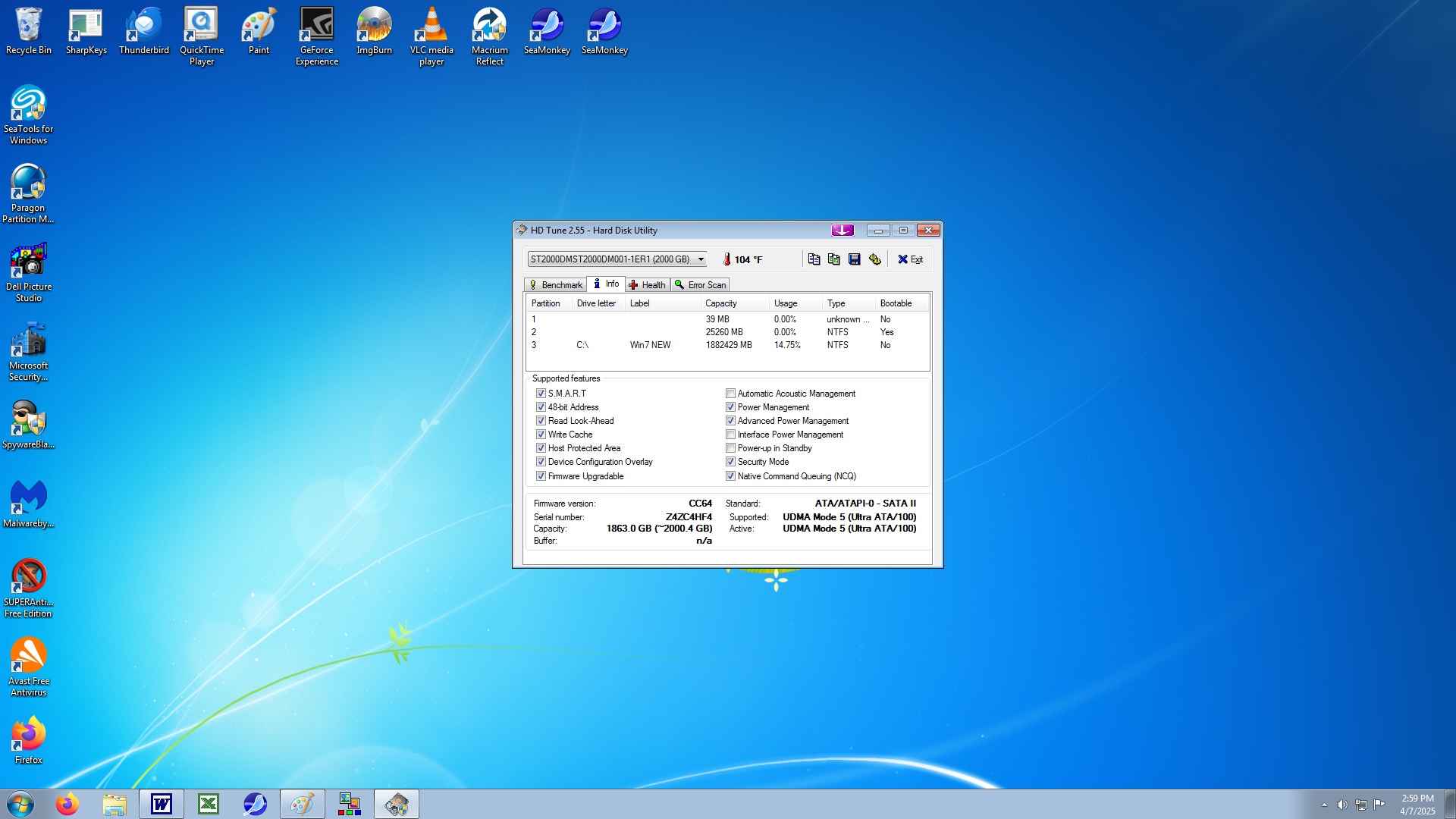Viewport: 1456px width, 819px height.
Task: Toggle Security Mode checkbox
Action: (x=730, y=462)
